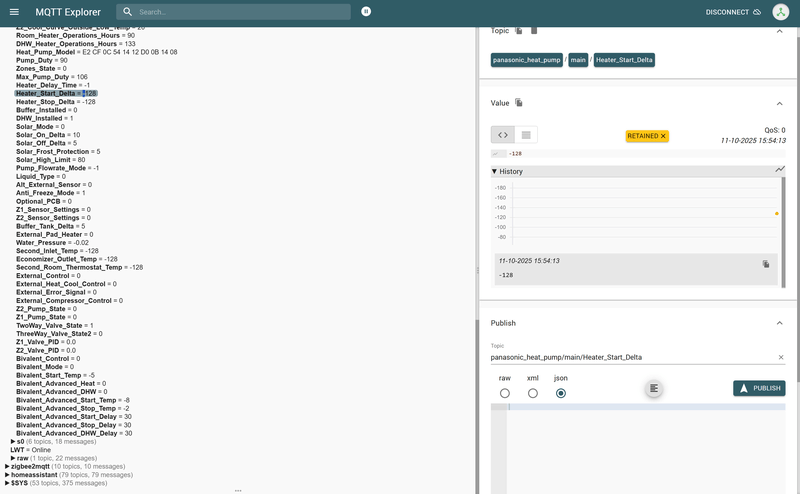Image resolution: width=800 pixels, height=494 pixels.
Task: Select the Anti_Freeze_Mode topic
Action: [51, 193]
